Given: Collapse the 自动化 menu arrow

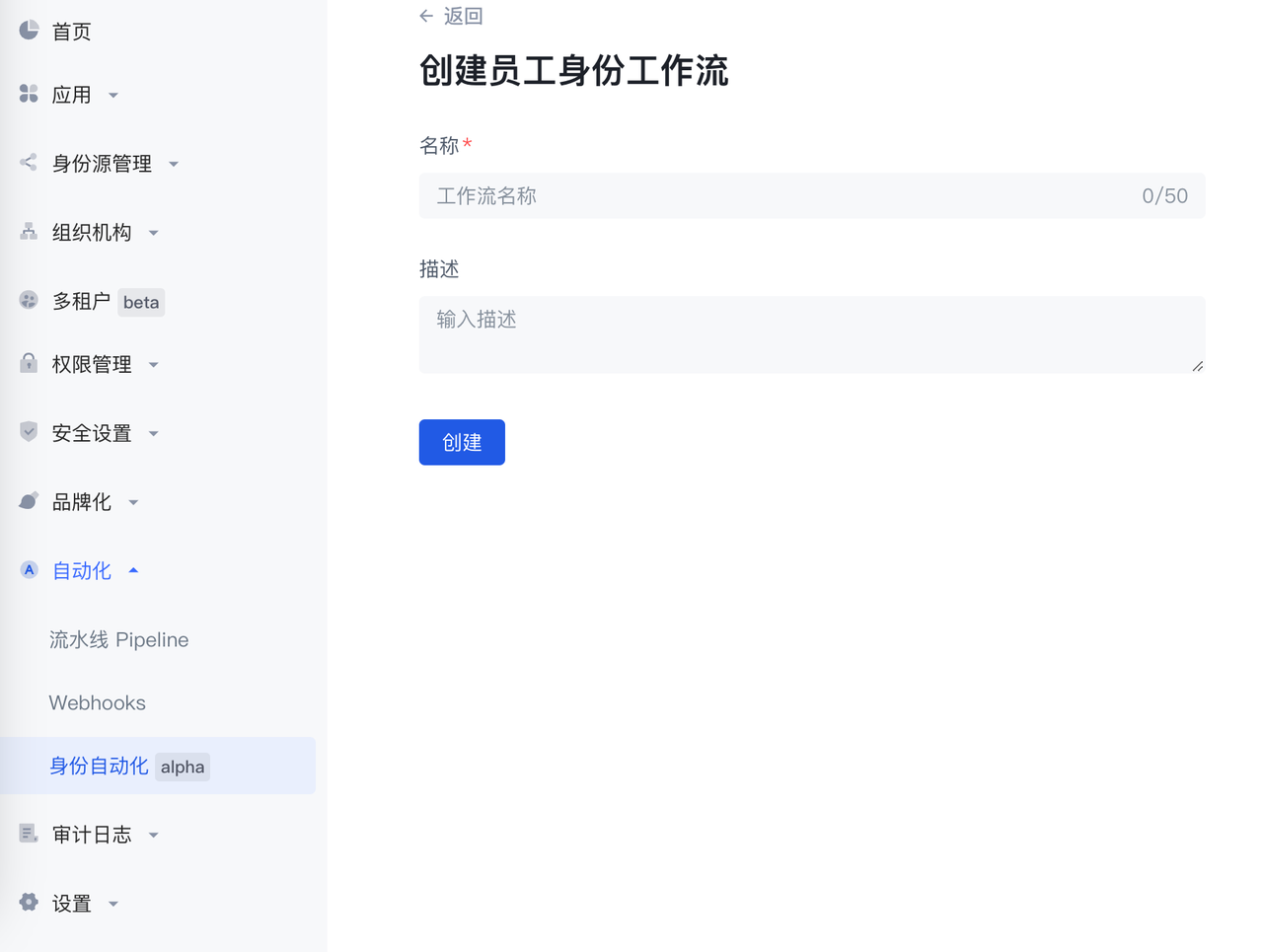Looking at the screenshot, I should click(x=133, y=570).
